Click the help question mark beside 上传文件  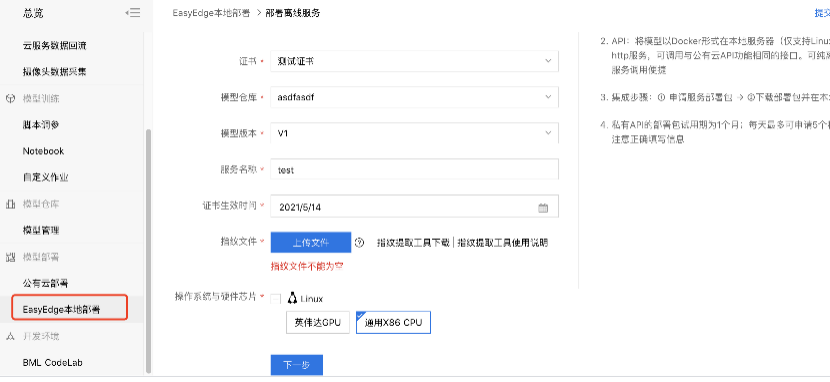pyautogui.click(x=359, y=242)
